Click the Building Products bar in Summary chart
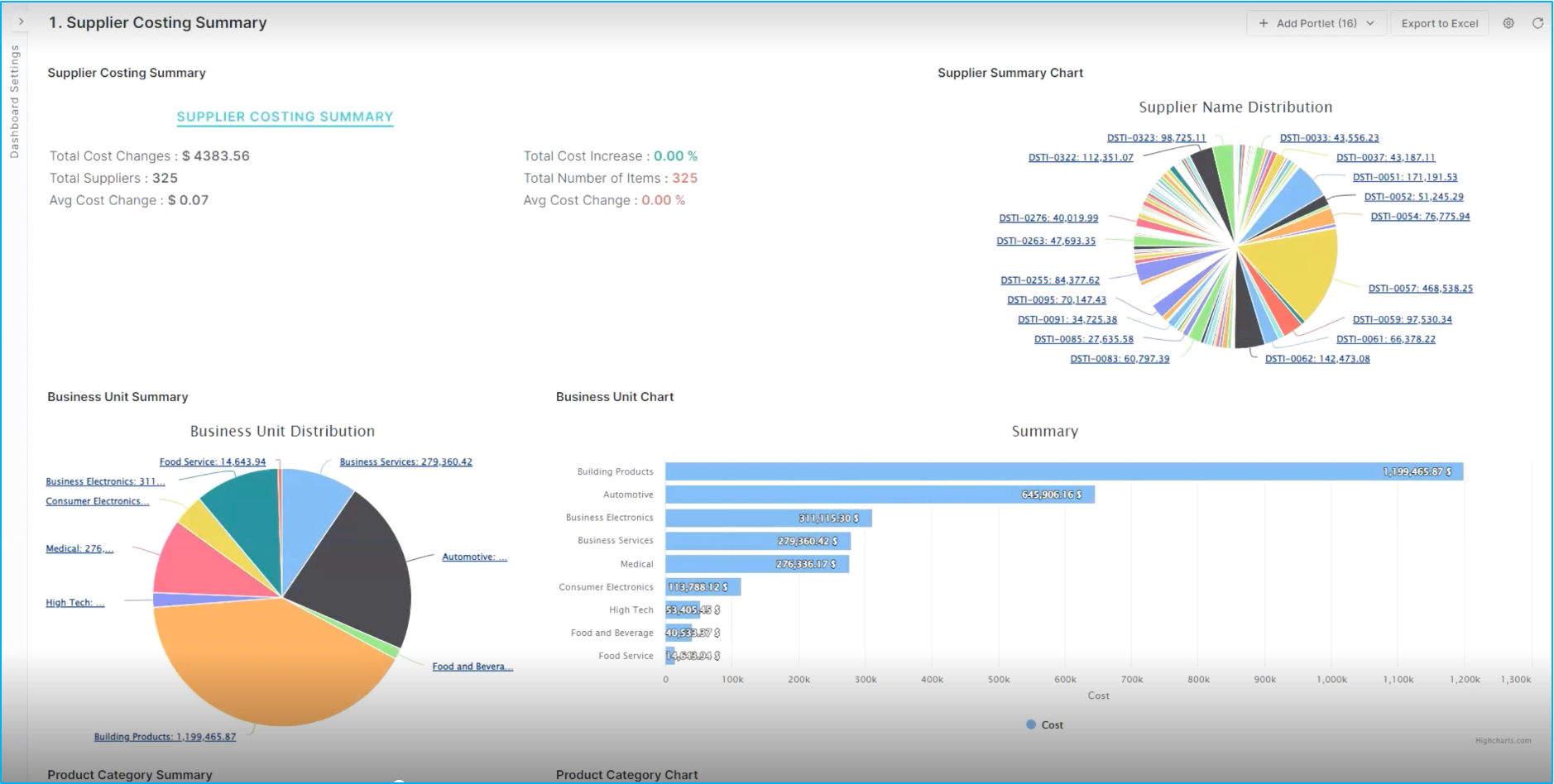Viewport: 1554px width, 784px height. [x=1063, y=471]
